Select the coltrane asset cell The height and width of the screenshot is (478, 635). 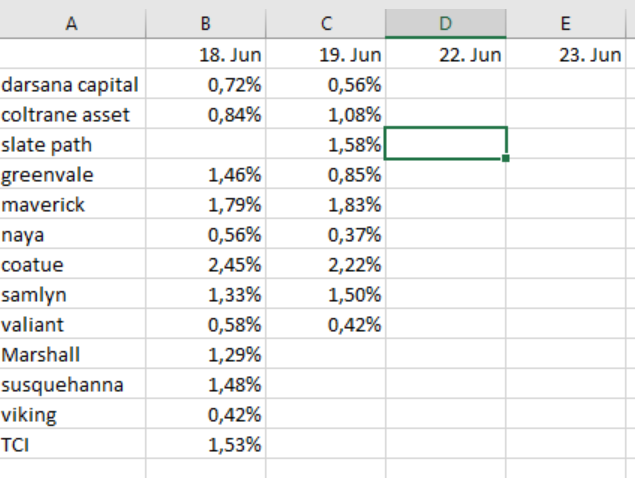[x=72, y=115]
